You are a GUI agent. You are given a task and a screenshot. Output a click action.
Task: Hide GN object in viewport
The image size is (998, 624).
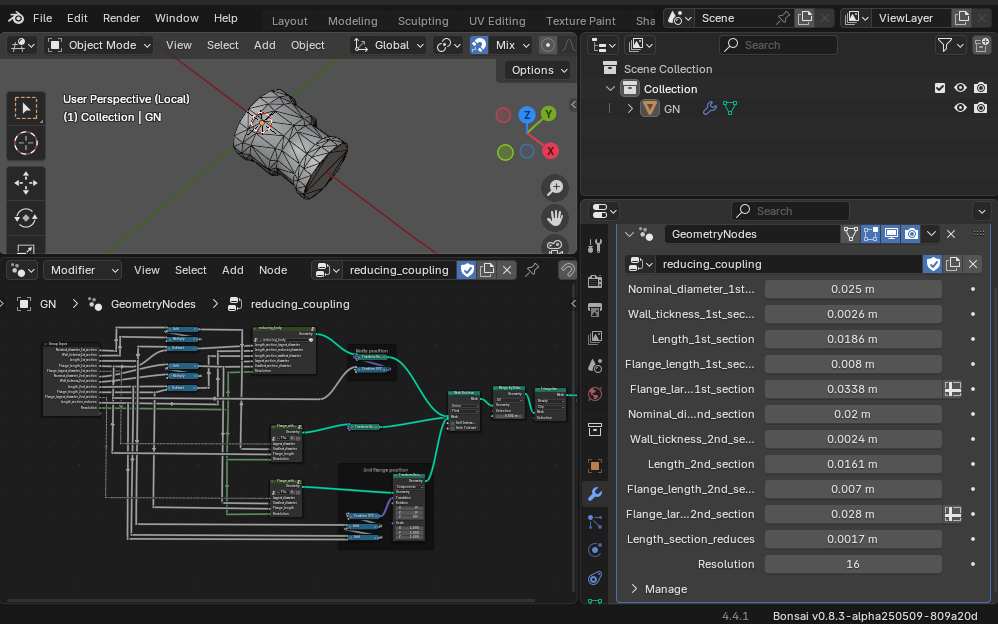(960, 108)
